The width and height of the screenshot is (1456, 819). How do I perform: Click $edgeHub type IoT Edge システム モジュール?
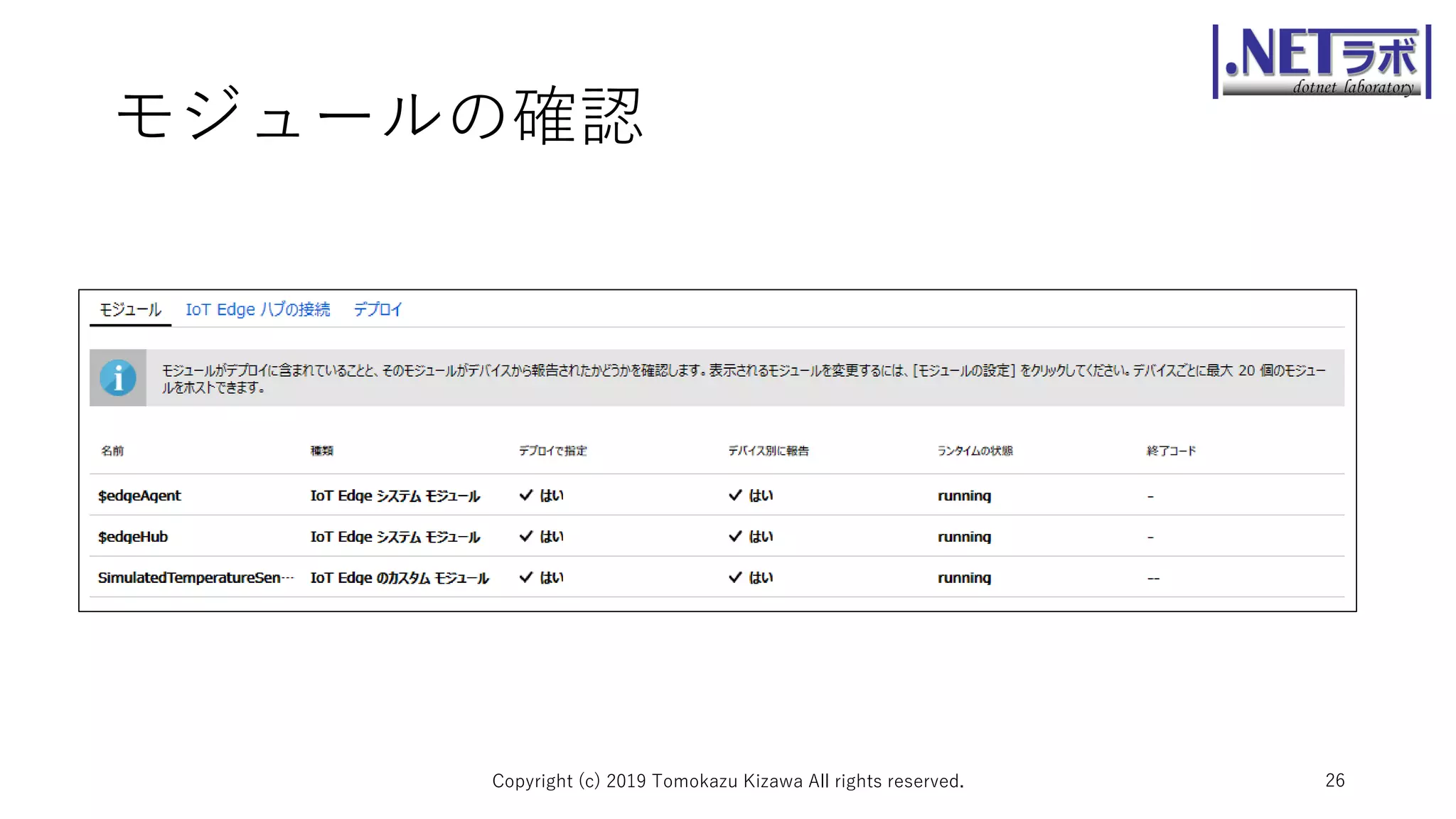395,537
